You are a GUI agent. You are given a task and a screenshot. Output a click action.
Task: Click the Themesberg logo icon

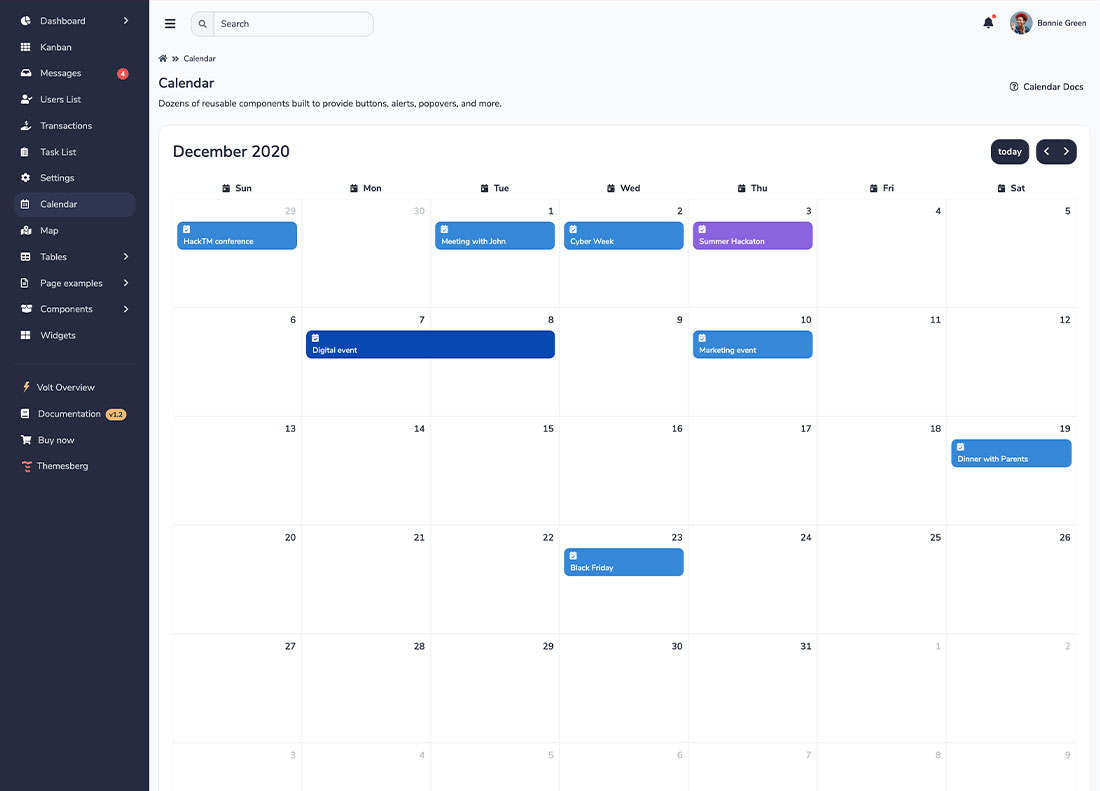tap(27, 466)
